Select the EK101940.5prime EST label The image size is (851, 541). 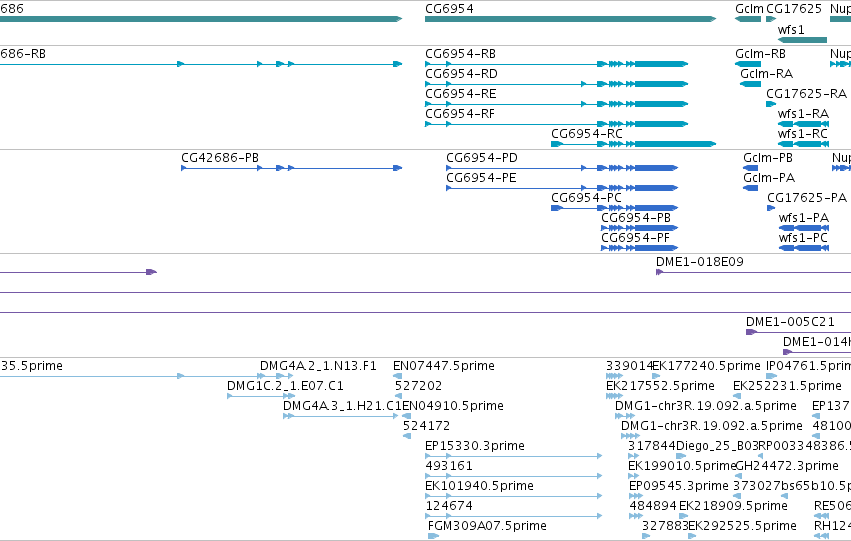(479, 487)
